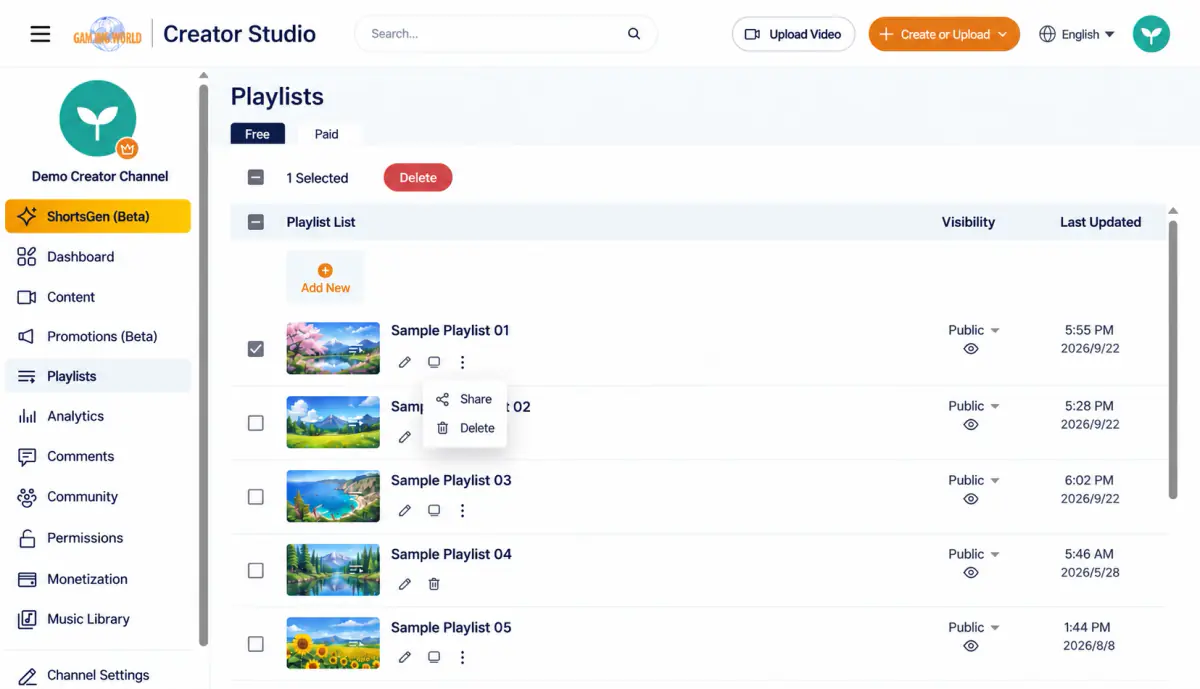Edit Sample Playlist 02 with pencil icon

[405, 436]
